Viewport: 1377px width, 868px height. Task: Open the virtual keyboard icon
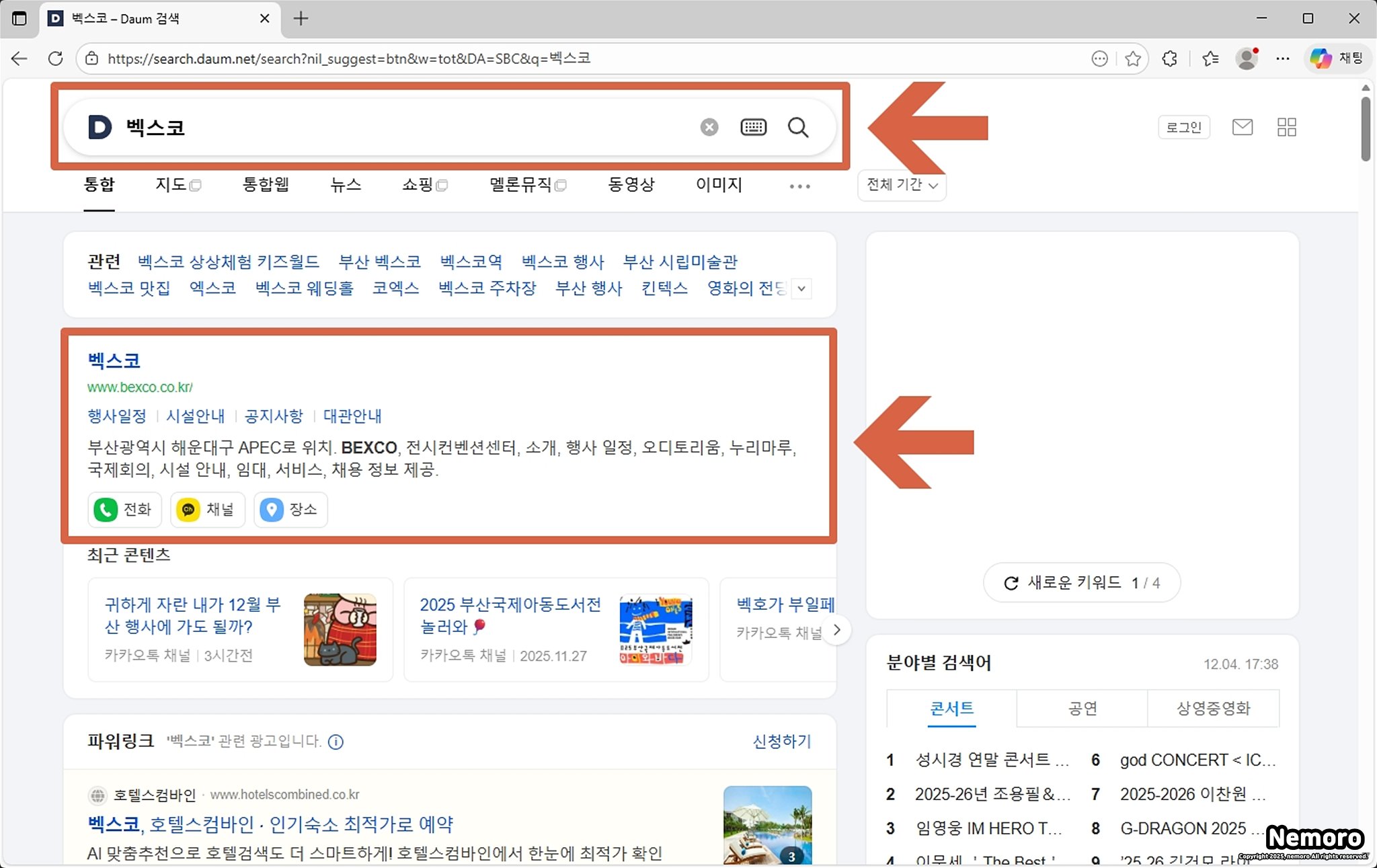pos(753,127)
